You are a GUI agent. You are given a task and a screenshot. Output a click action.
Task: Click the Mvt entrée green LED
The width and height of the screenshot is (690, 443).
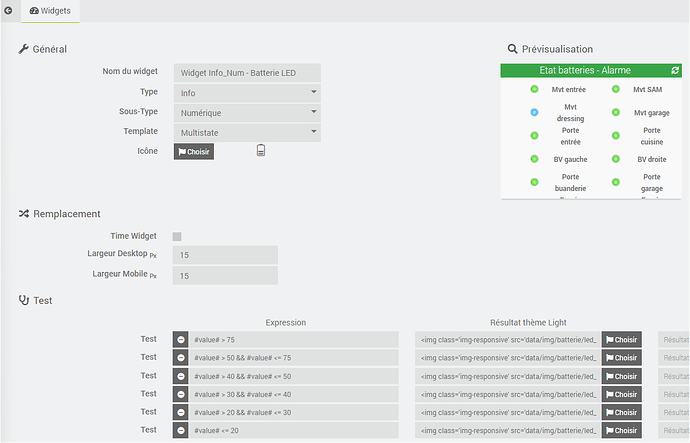[534, 89]
